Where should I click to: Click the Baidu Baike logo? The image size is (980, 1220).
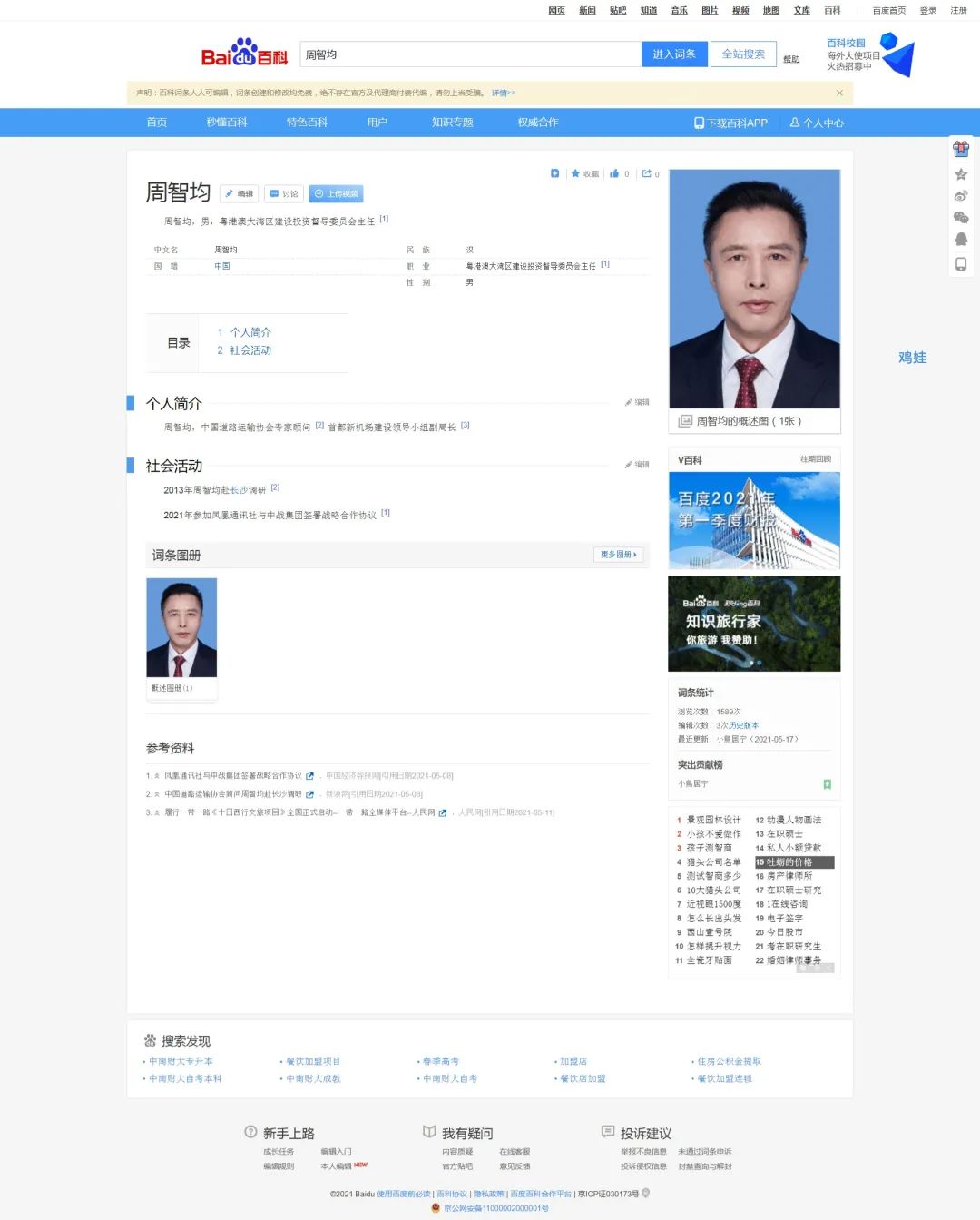coord(244,53)
